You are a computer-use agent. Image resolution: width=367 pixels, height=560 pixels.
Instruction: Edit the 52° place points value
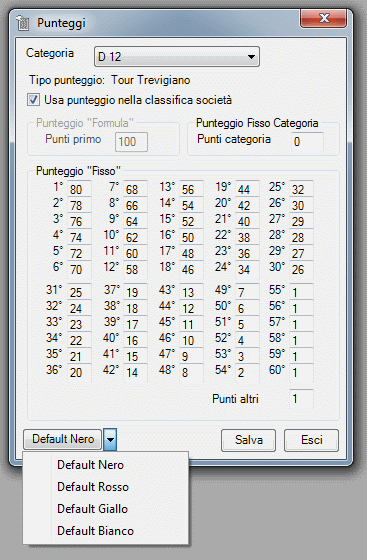[x=247, y=340]
